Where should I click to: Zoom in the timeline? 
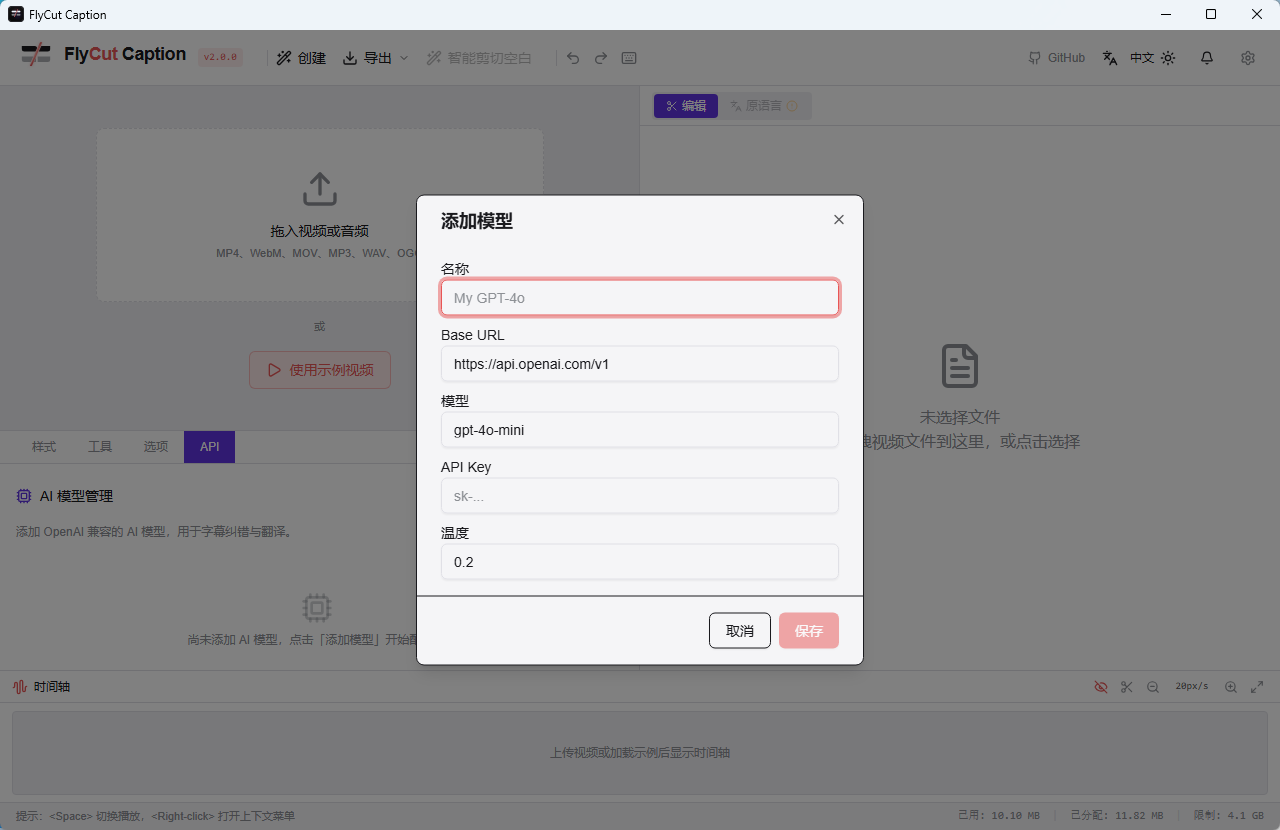coord(1231,687)
